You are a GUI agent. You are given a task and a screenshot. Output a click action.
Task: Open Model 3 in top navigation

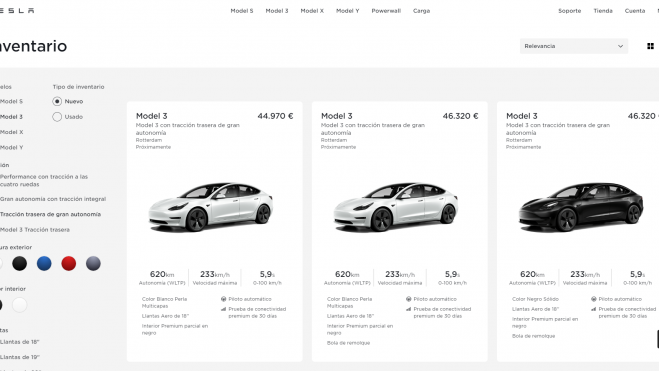(x=277, y=11)
